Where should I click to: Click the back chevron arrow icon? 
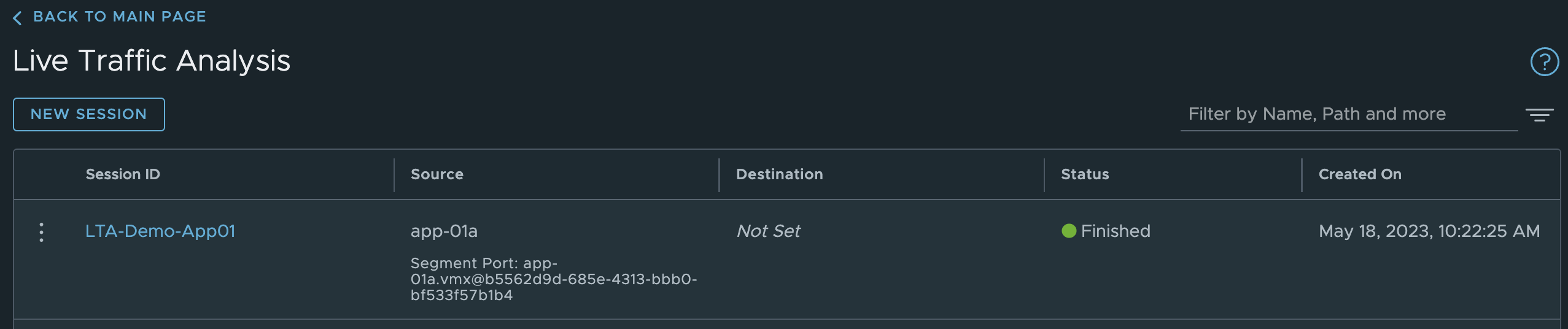pos(17,18)
